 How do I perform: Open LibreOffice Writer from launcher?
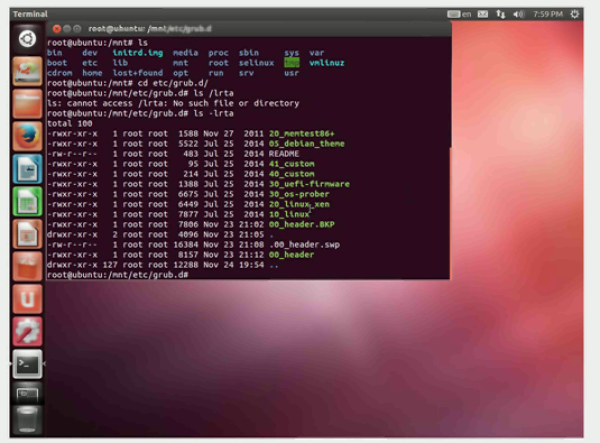coord(26,168)
